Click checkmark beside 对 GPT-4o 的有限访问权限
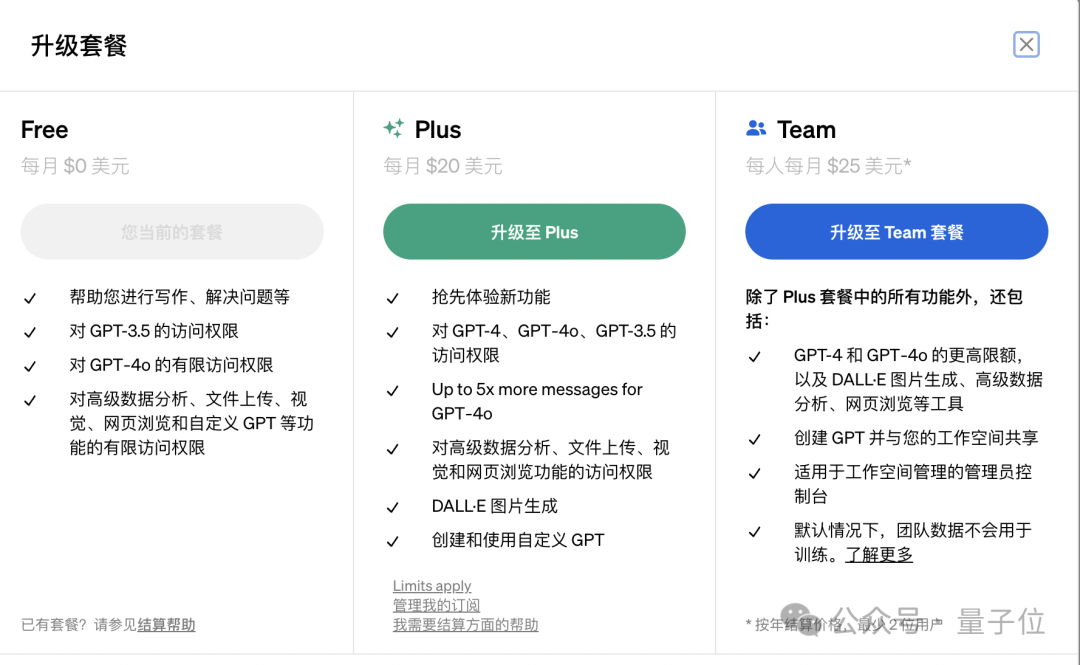The width and height of the screenshot is (1080, 665). tap(30, 366)
